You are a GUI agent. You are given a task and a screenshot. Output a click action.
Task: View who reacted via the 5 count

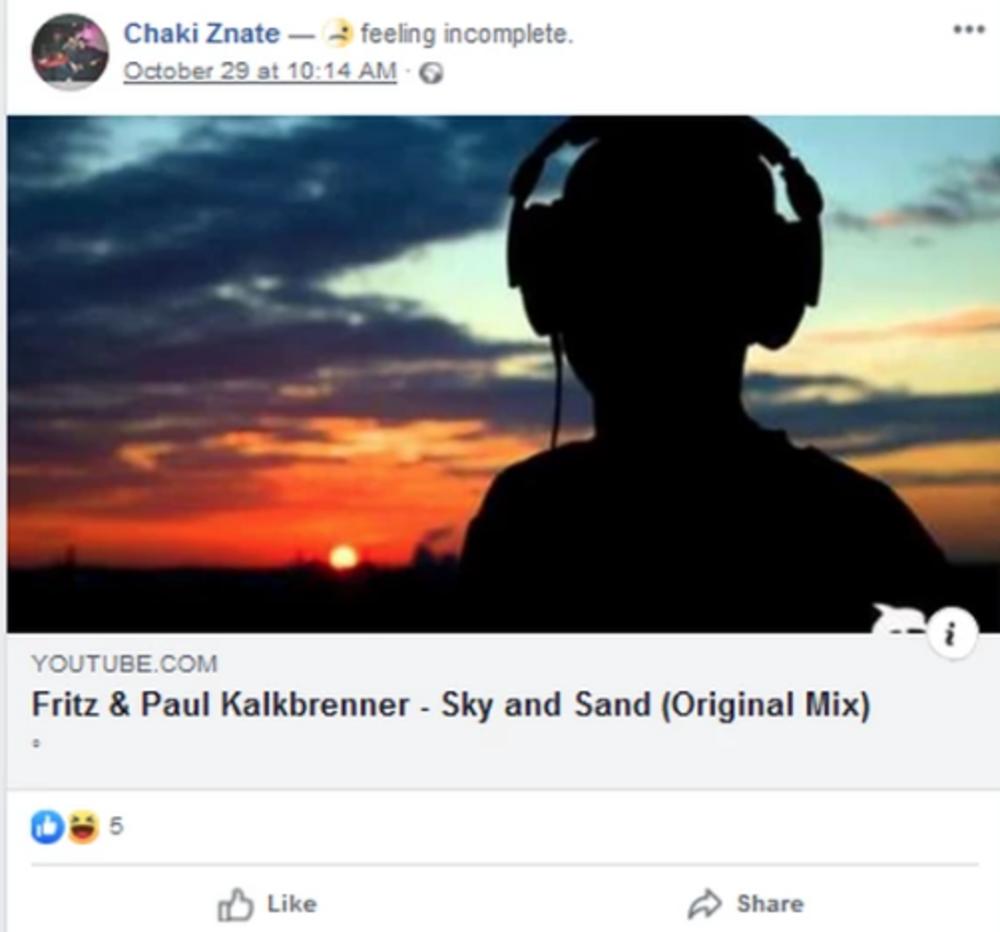115,827
